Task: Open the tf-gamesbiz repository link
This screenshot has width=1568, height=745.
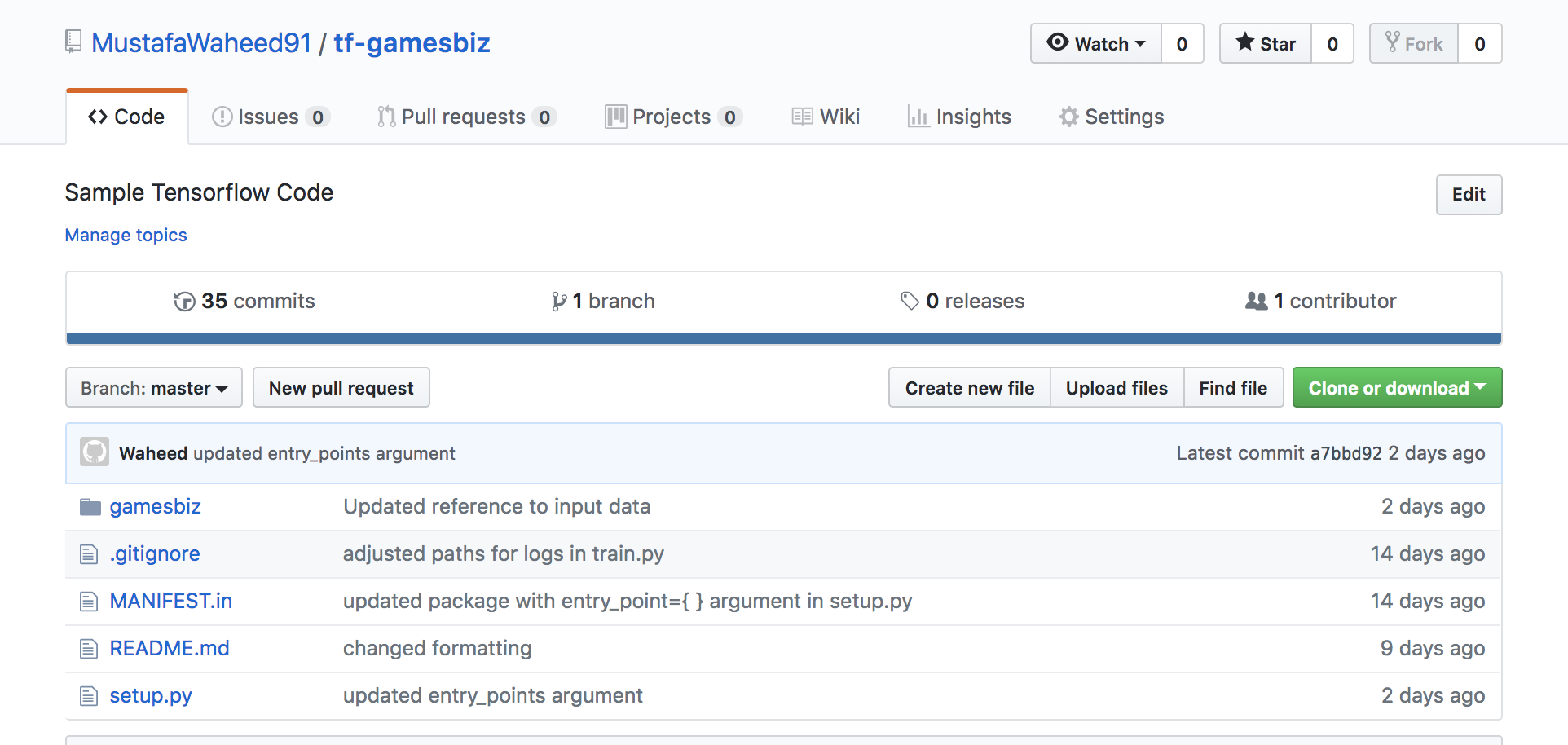Action: coord(412,42)
